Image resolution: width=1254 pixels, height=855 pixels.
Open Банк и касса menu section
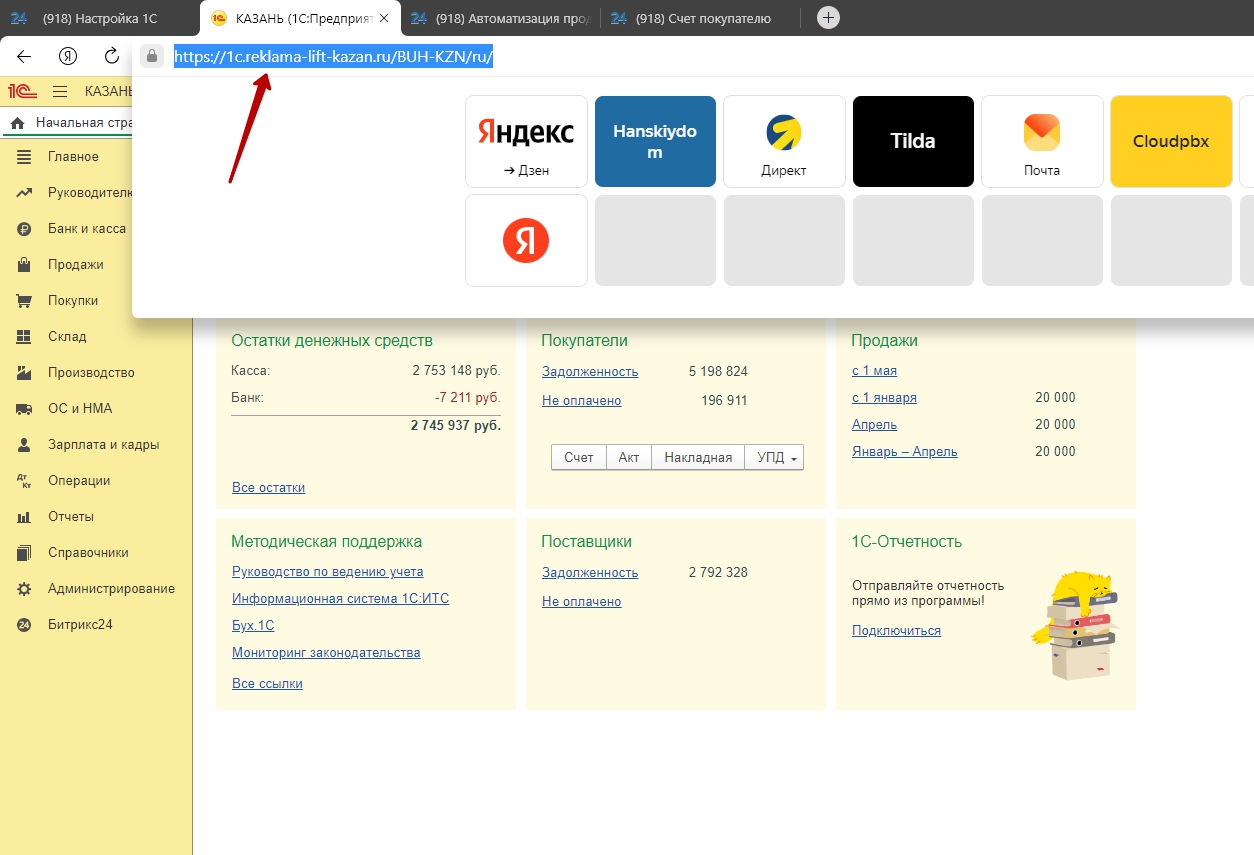86,229
